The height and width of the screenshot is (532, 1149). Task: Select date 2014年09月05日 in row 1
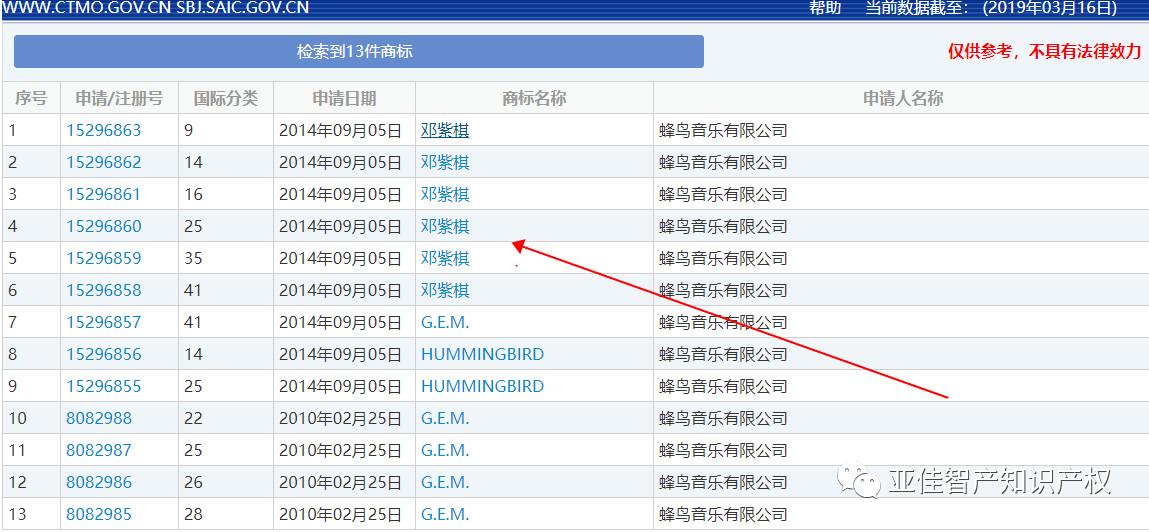tap(341, 130)
